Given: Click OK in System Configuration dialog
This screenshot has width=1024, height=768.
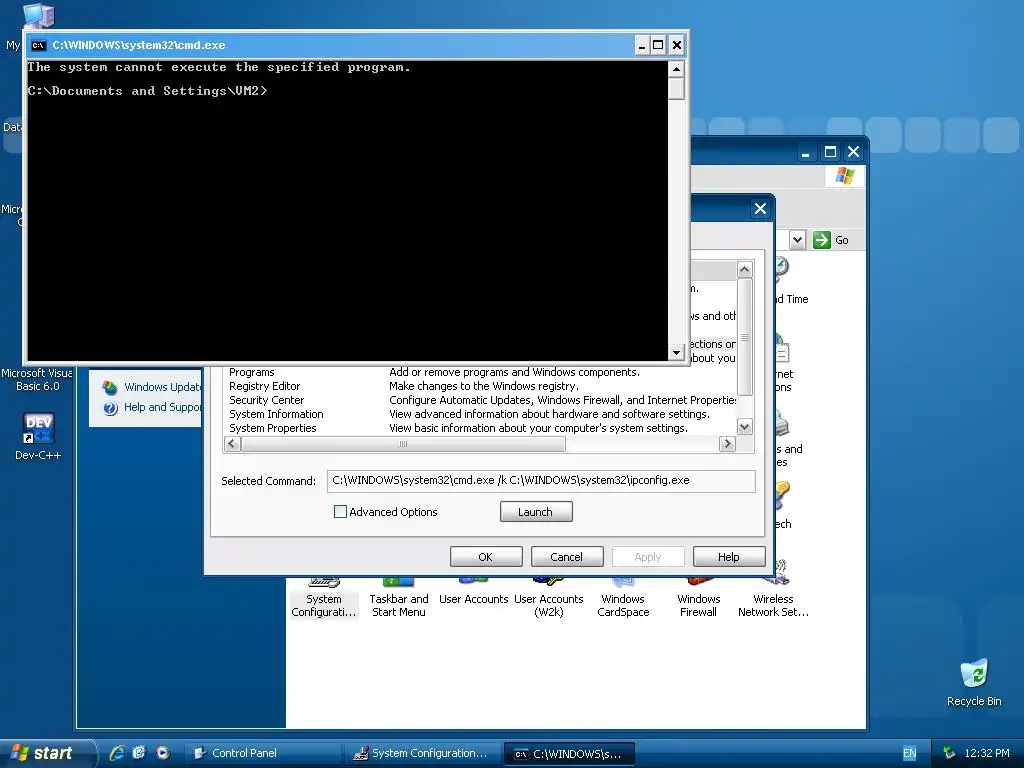Looking at the screenshot, I should [x=486, y=557].
